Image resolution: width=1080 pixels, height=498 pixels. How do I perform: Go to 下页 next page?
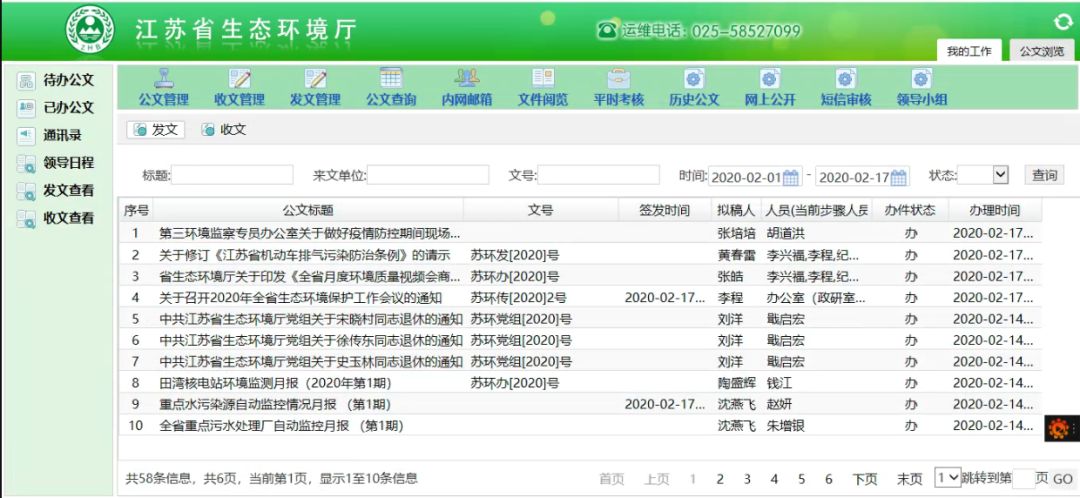click(865, 479)
